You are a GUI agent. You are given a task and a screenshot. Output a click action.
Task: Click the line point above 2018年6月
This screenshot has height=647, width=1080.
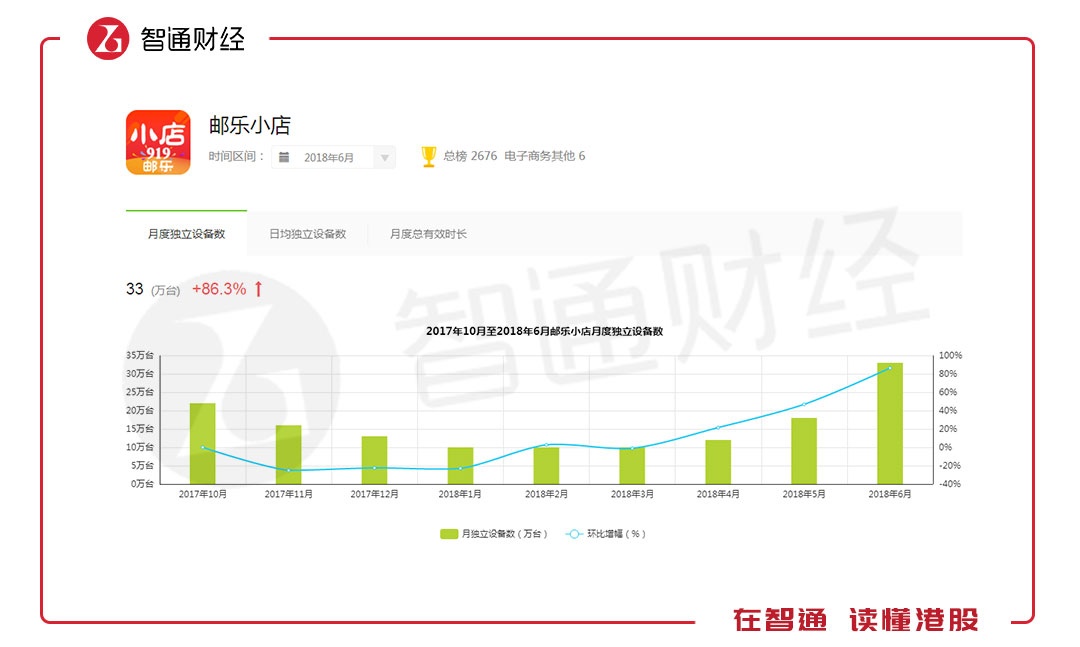tap(890, 368)
